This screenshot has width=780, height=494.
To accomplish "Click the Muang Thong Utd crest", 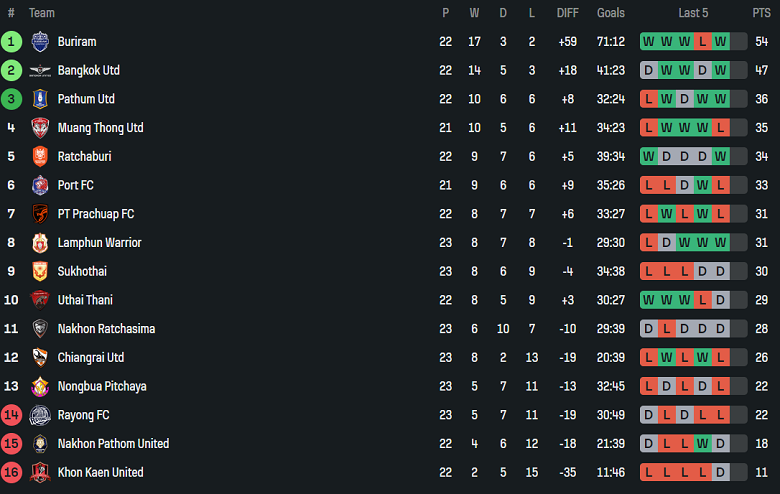I will tap(40, 128).
